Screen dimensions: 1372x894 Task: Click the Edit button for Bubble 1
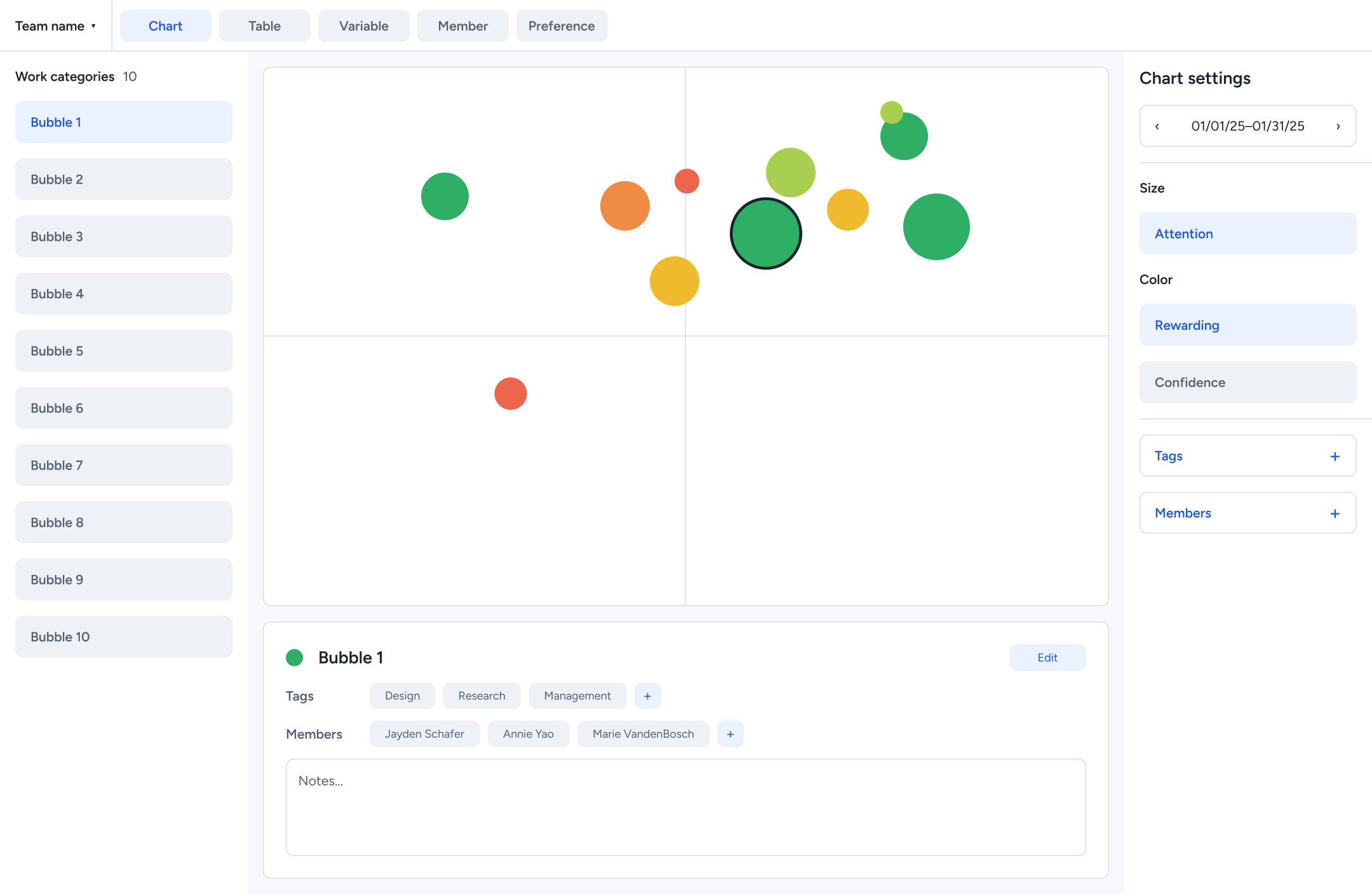point(1047,658)
